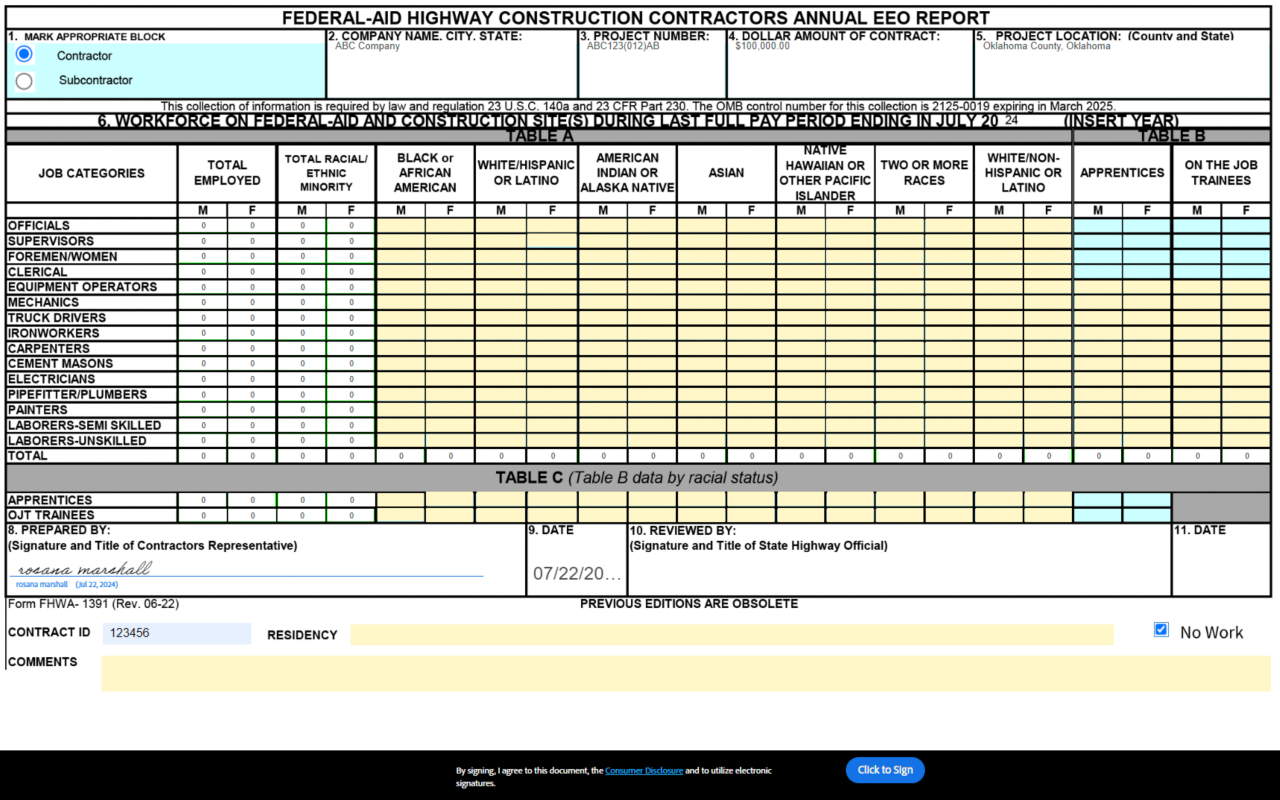
Task: Click the year field showing 24
Action: 1012,120
